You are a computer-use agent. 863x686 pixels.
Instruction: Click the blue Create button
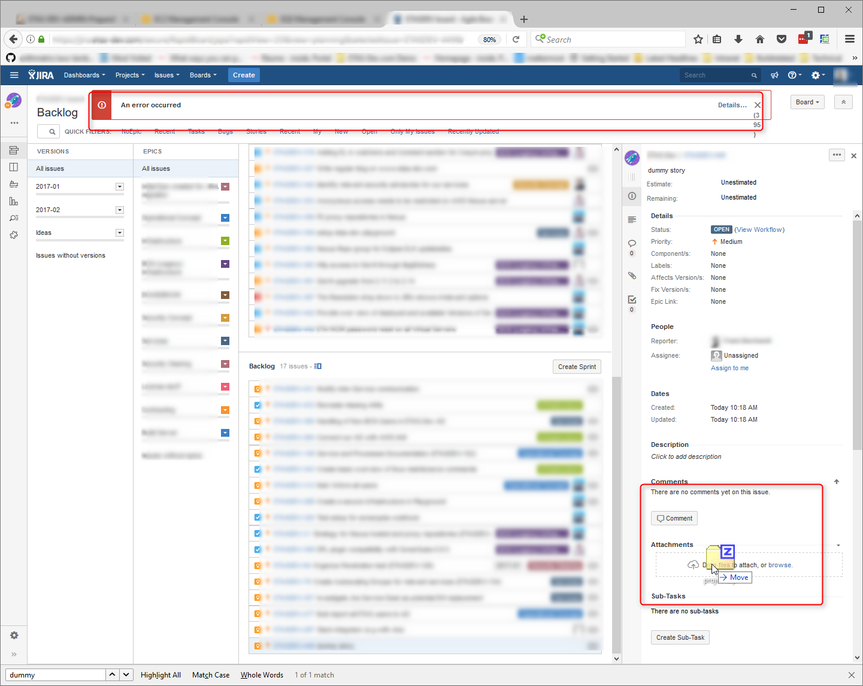[x=244, y=75]
